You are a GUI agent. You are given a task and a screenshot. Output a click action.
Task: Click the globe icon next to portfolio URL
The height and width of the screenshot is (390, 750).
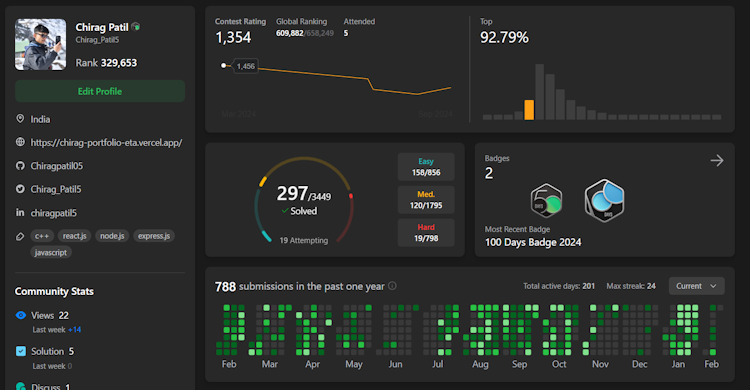20,142
